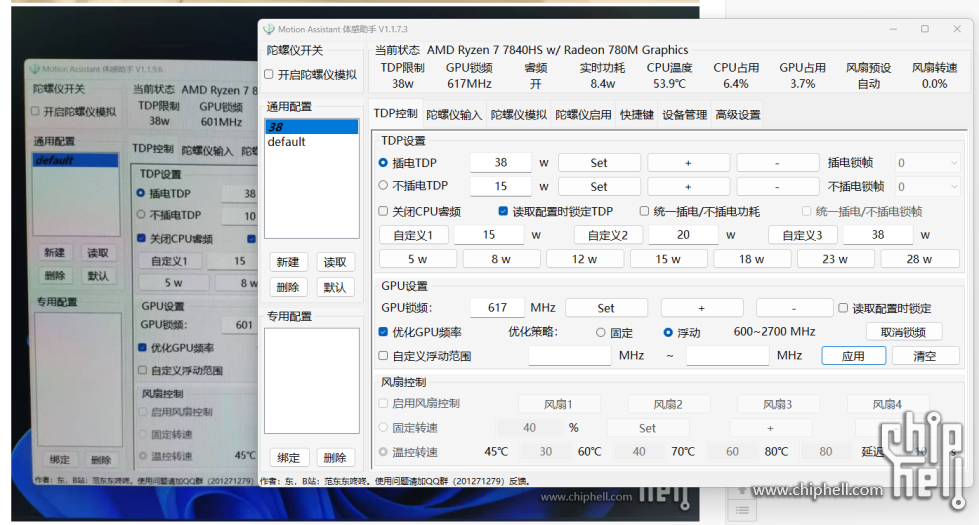979x525 pixels.
Task: Increase GPU锁频 with its plus button
Action: tap(702, 308)
